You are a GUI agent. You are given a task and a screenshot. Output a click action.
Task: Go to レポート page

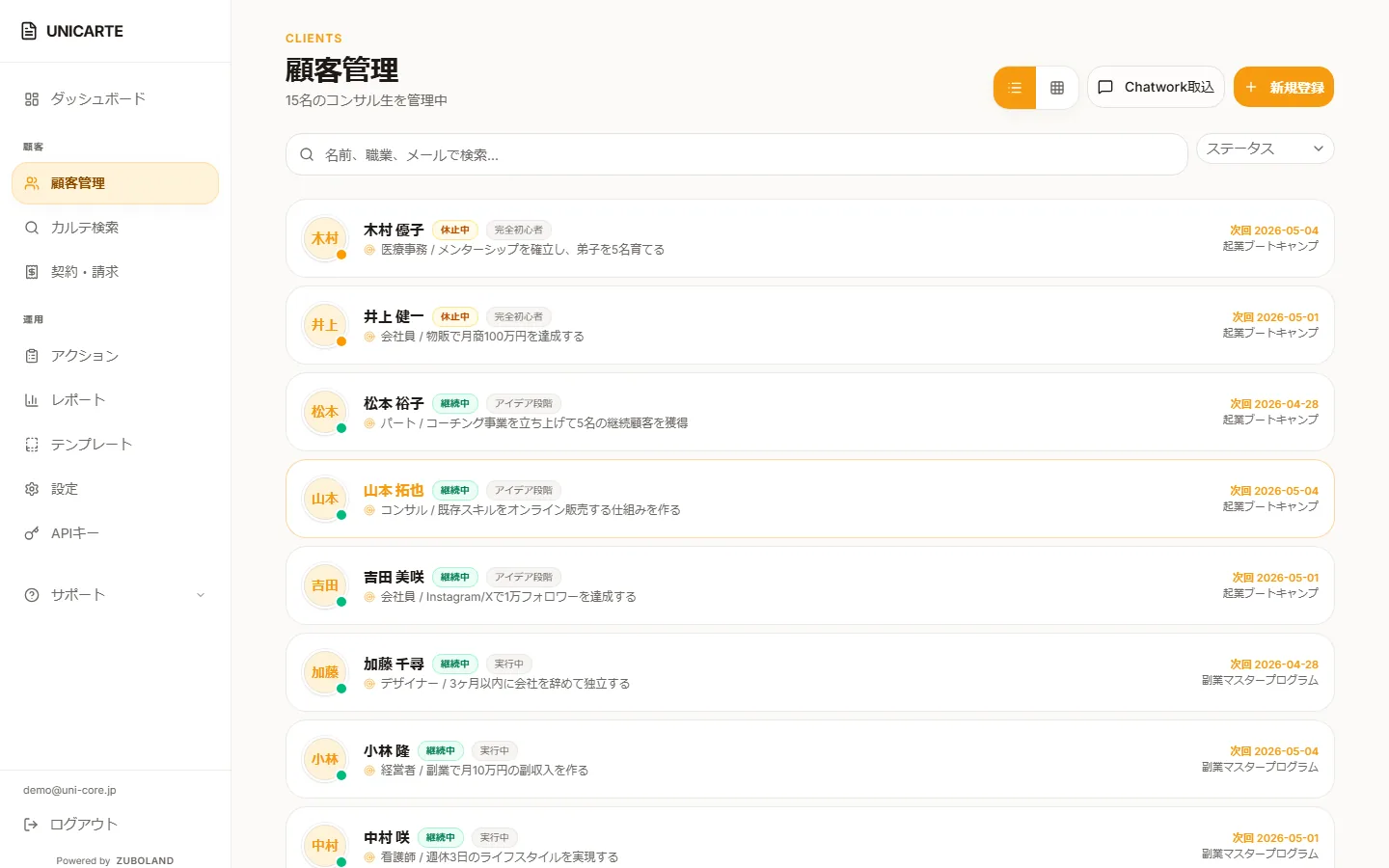115,400
